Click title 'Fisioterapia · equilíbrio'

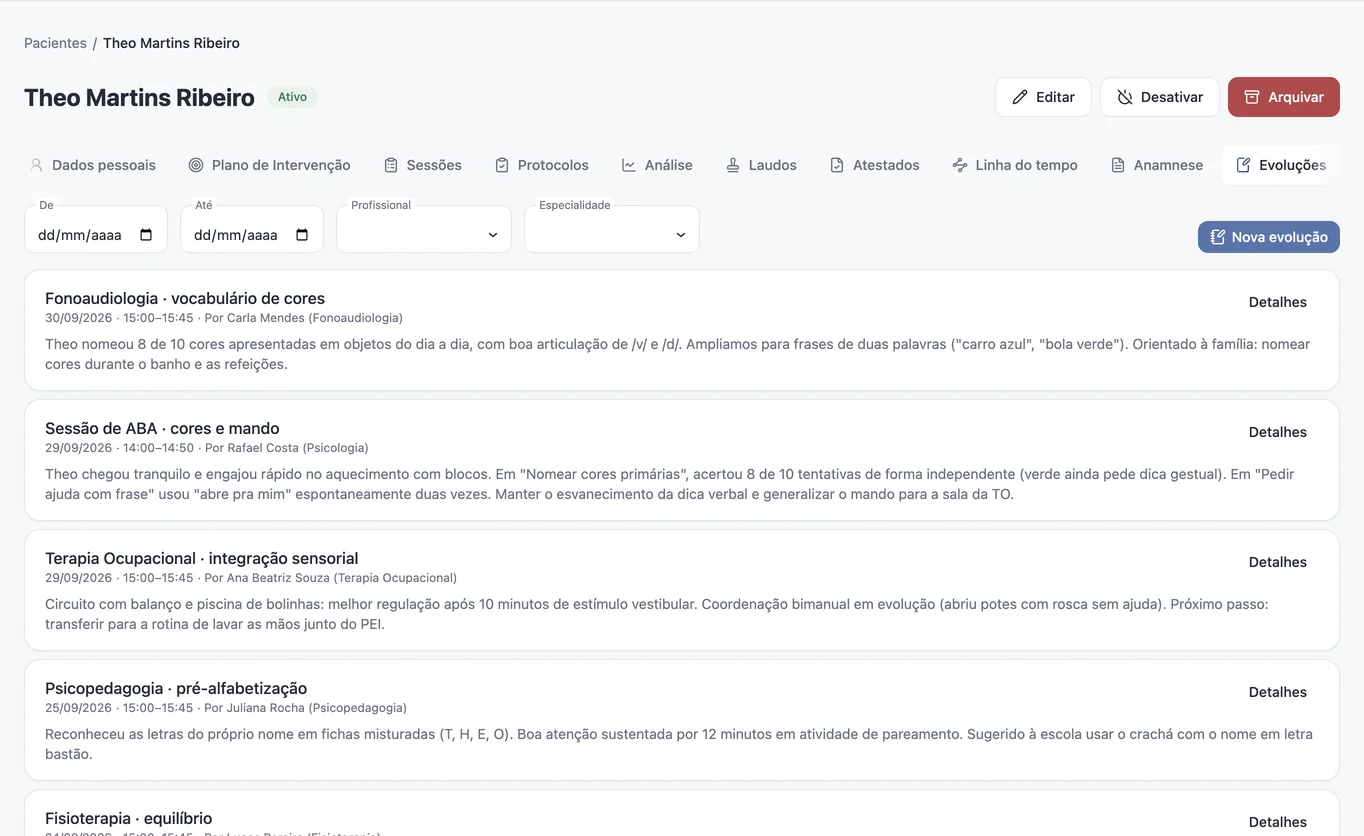(x=129, y=818)
